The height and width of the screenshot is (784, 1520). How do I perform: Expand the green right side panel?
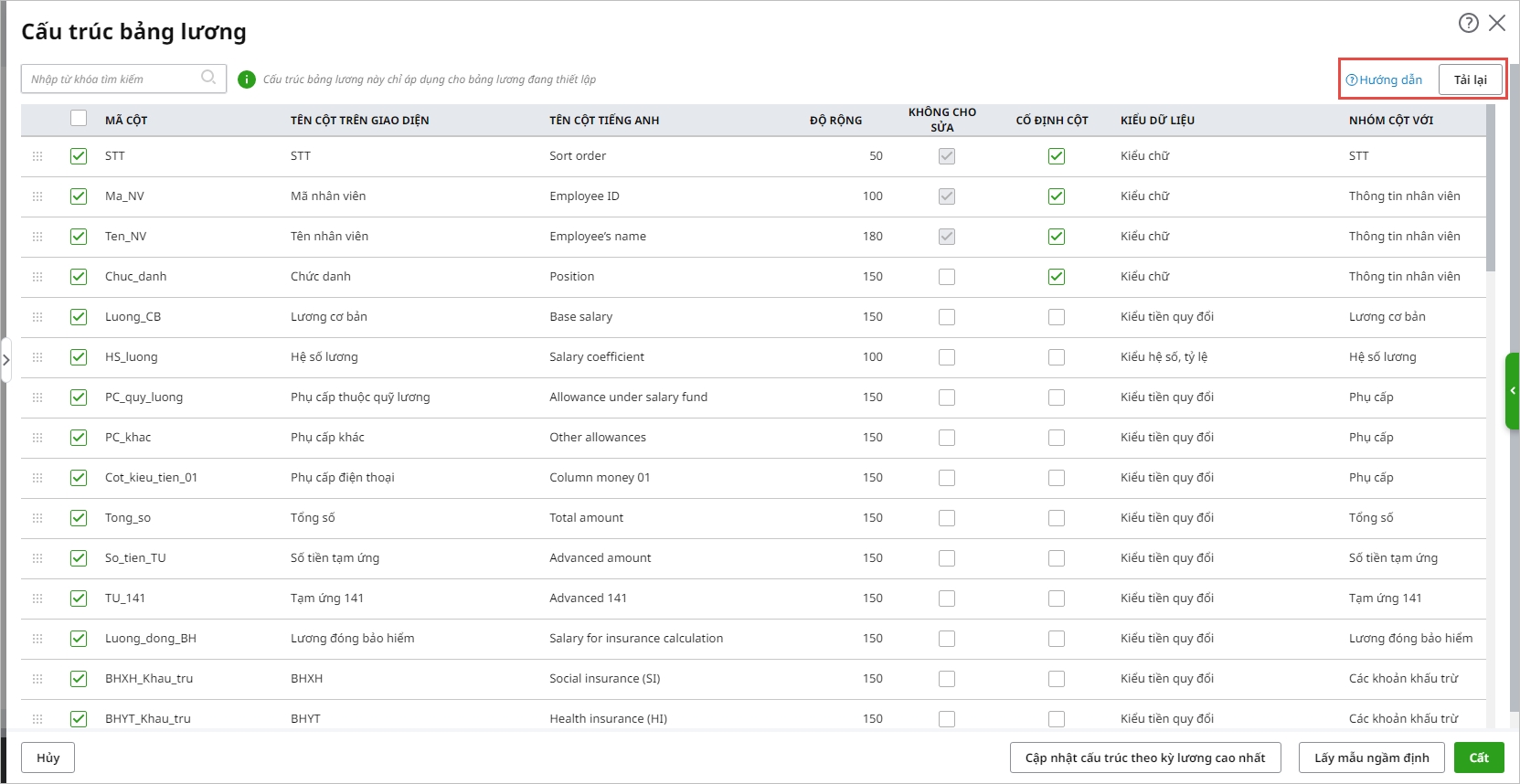point(1512,391)
